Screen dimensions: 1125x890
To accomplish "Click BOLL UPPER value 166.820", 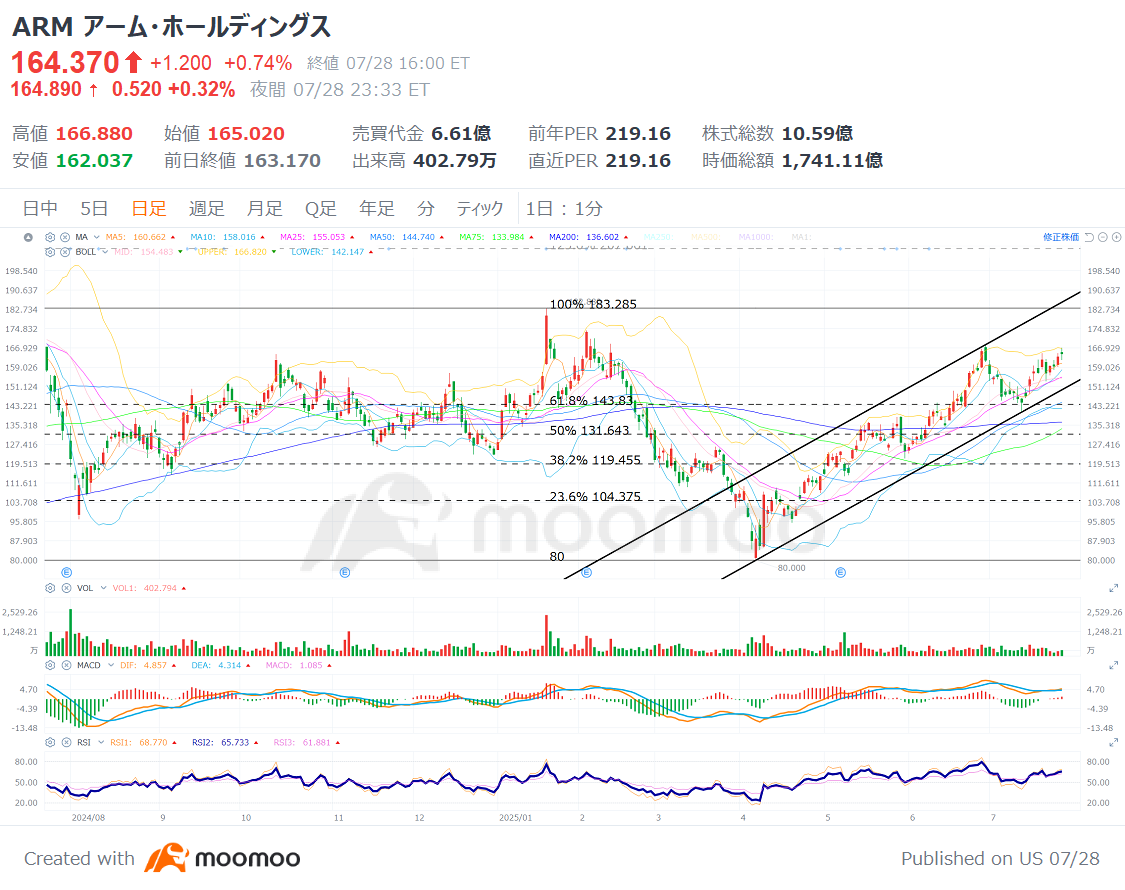I will (x=250, y=252).
